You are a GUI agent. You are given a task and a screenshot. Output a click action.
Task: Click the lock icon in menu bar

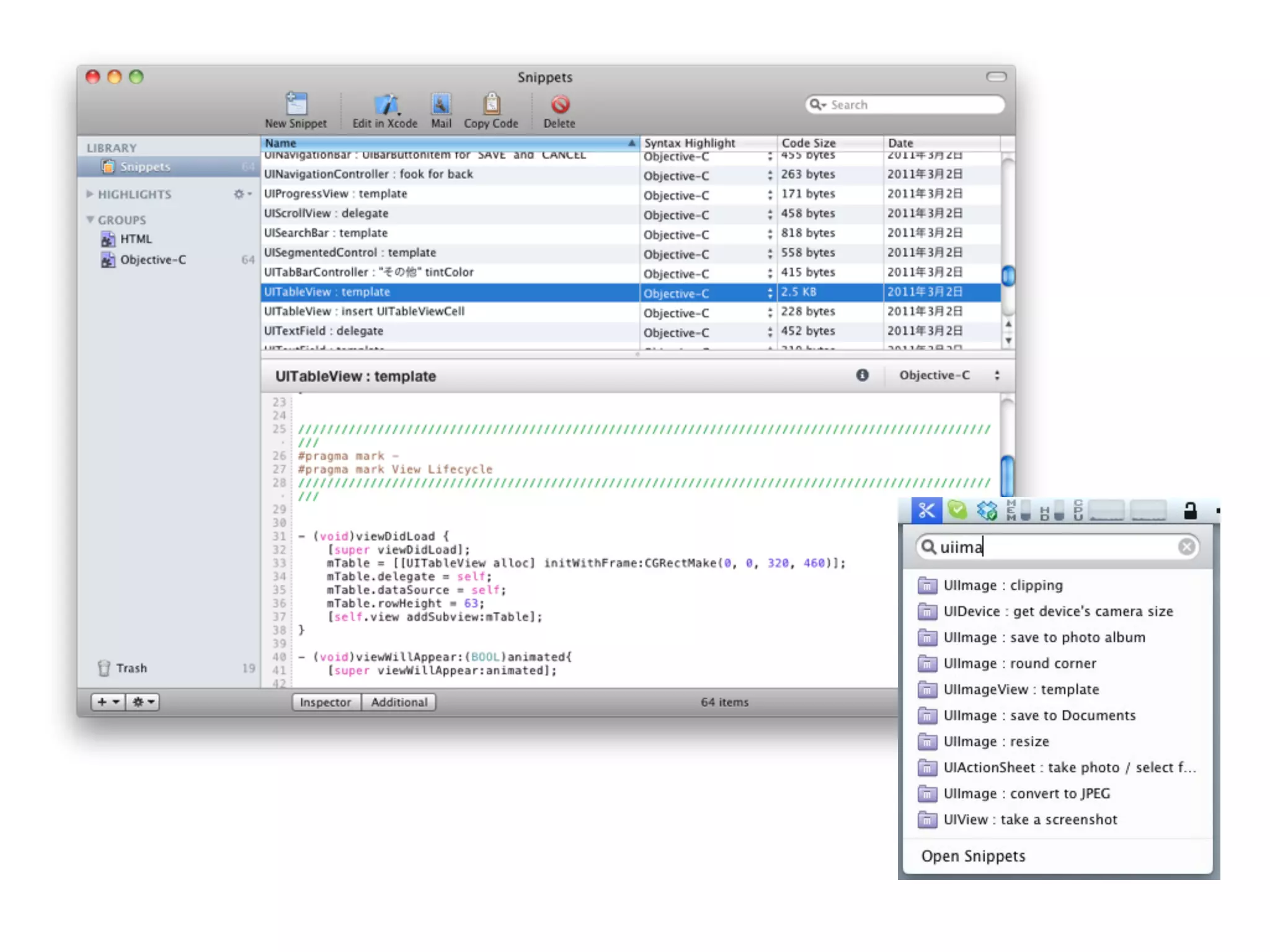tap(1189, 511)
